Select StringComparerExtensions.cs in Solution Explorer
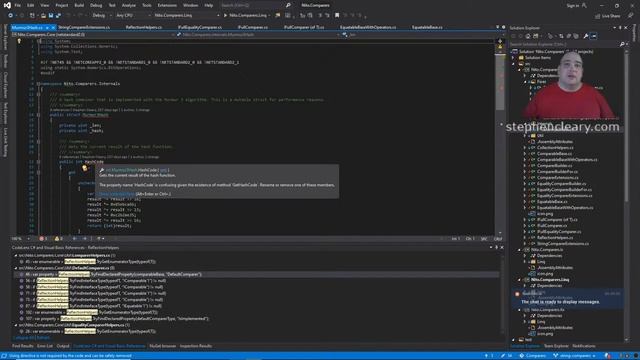 [x=563, y=244]
